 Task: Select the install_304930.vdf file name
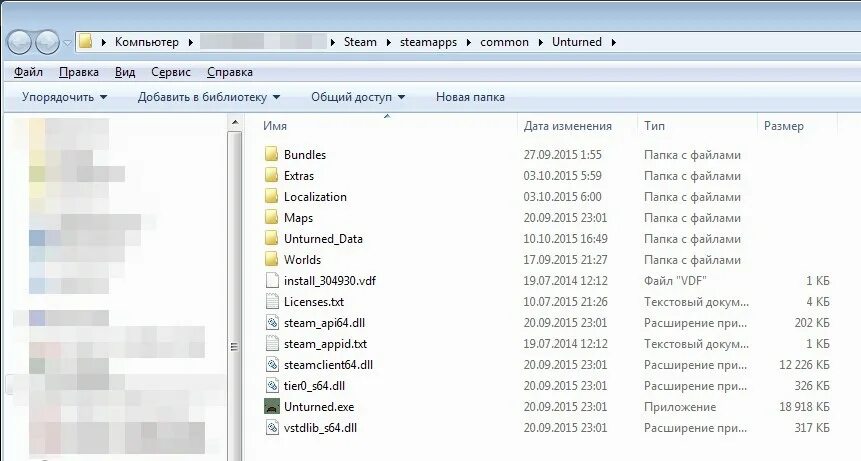point(329,281)
